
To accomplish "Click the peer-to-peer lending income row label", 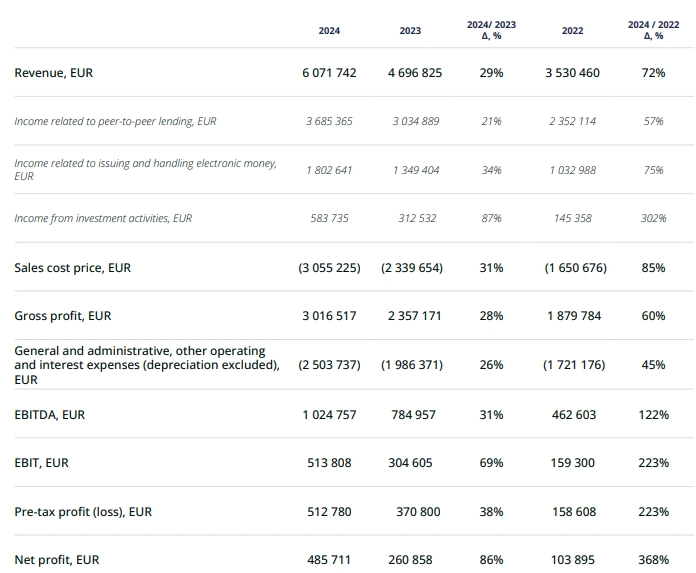I will 115,121.
